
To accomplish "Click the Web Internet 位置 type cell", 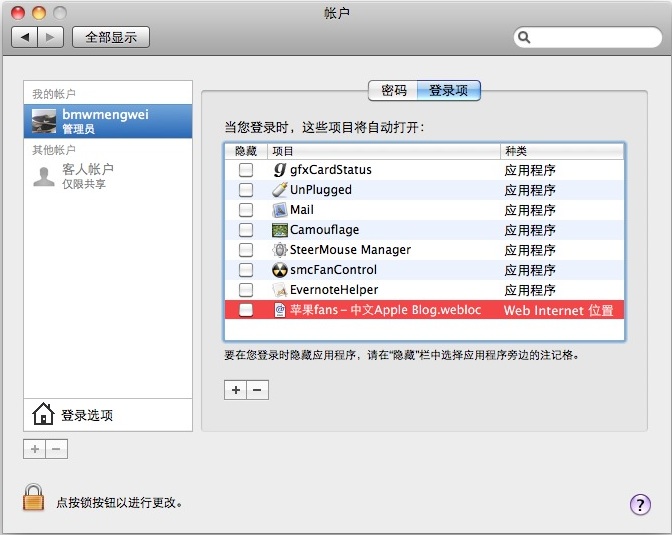I will click(x=558, y=310).
